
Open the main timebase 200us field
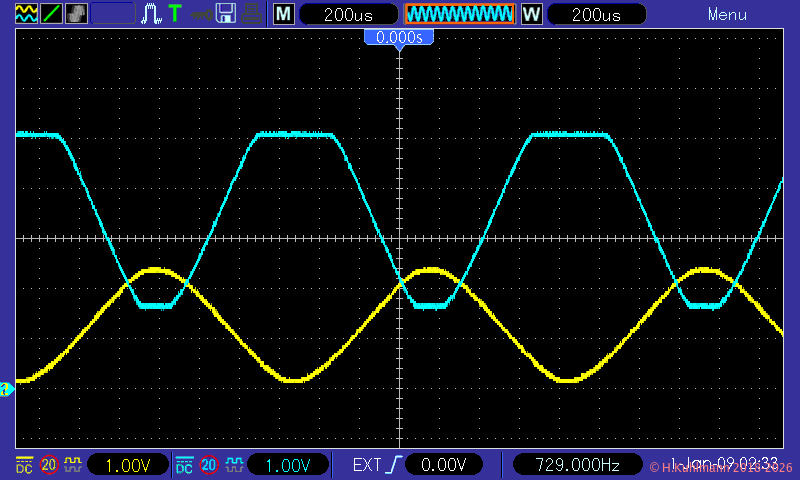(349, 14)
